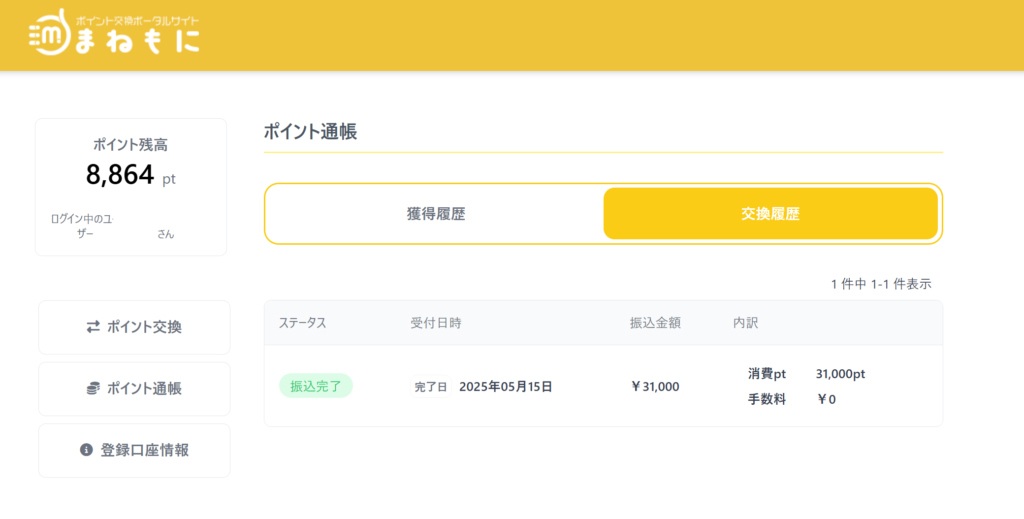Click the 2025年05月15日 completion date
Viewport: 1024px width, 519px height.
[x=505, y=386]
